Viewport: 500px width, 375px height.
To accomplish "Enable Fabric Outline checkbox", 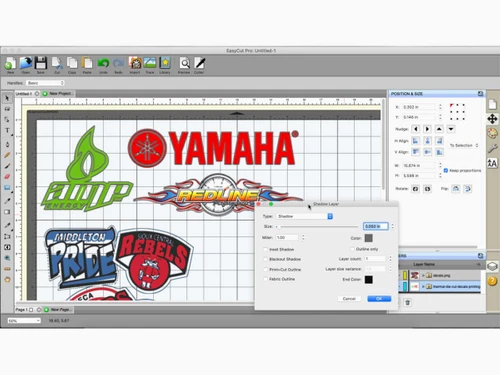I will click(x=266, y=279).
